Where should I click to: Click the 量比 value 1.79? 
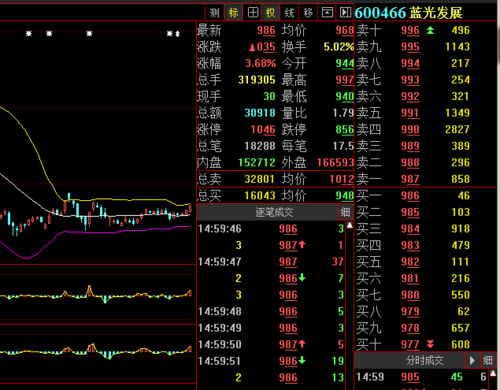coord(343,113)
